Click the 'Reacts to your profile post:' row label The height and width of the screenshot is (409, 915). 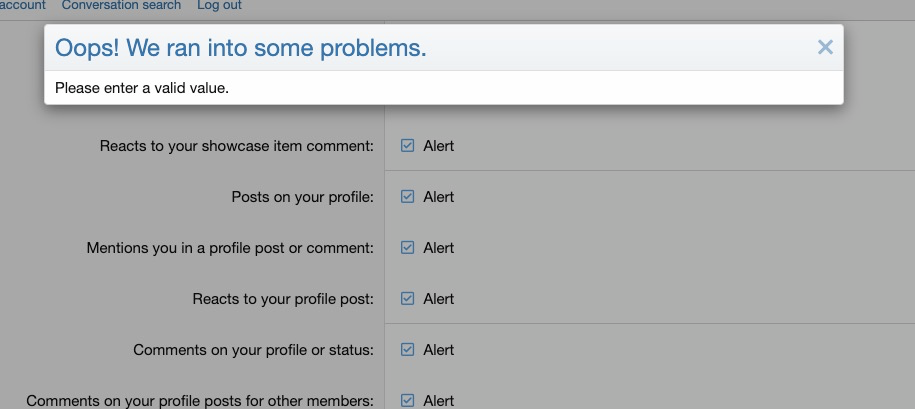[283, 299]
